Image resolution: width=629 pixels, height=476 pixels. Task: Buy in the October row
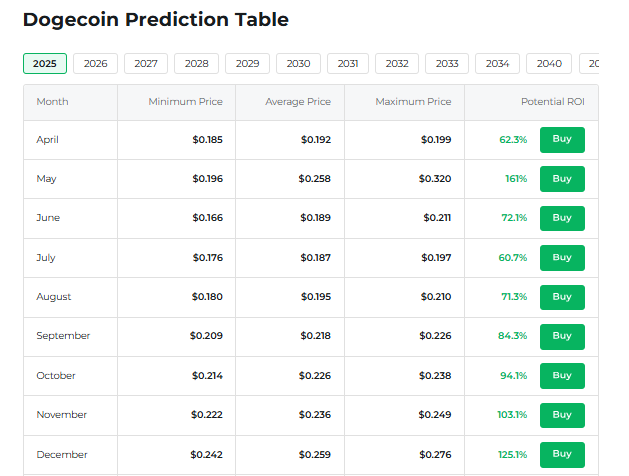pos(562,376)
